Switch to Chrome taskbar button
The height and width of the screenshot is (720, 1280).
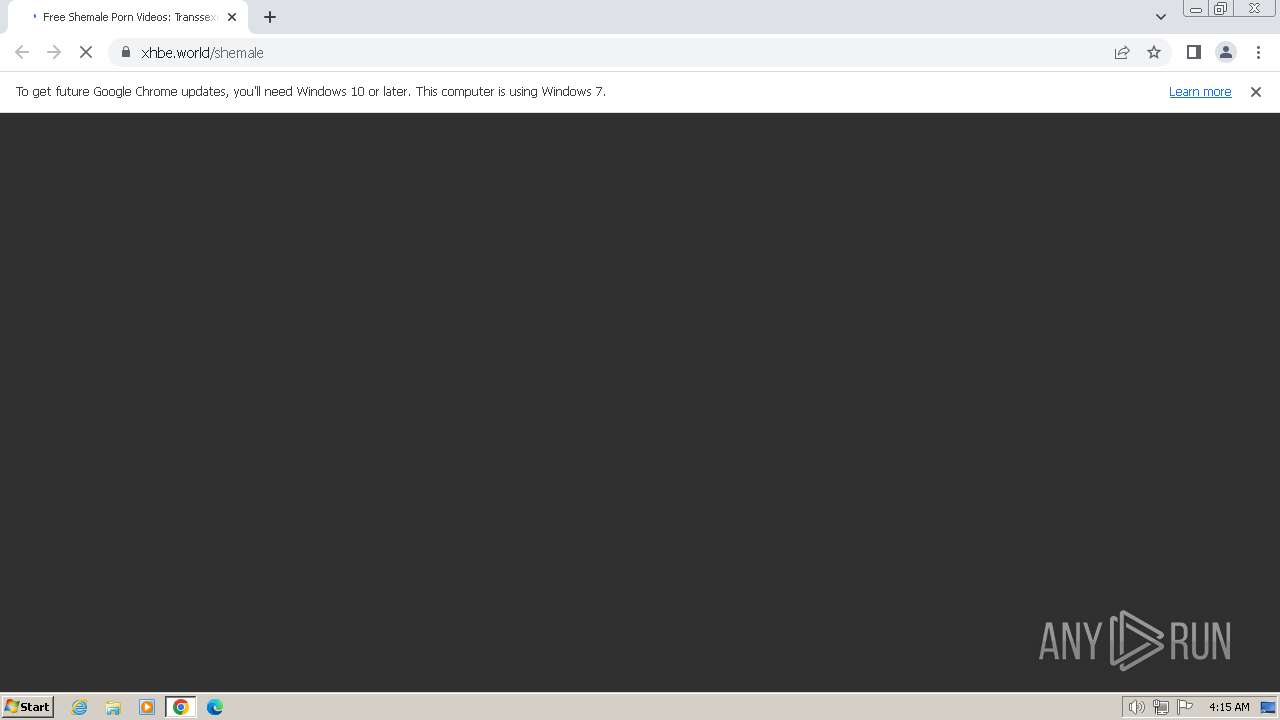coord(181,707)
